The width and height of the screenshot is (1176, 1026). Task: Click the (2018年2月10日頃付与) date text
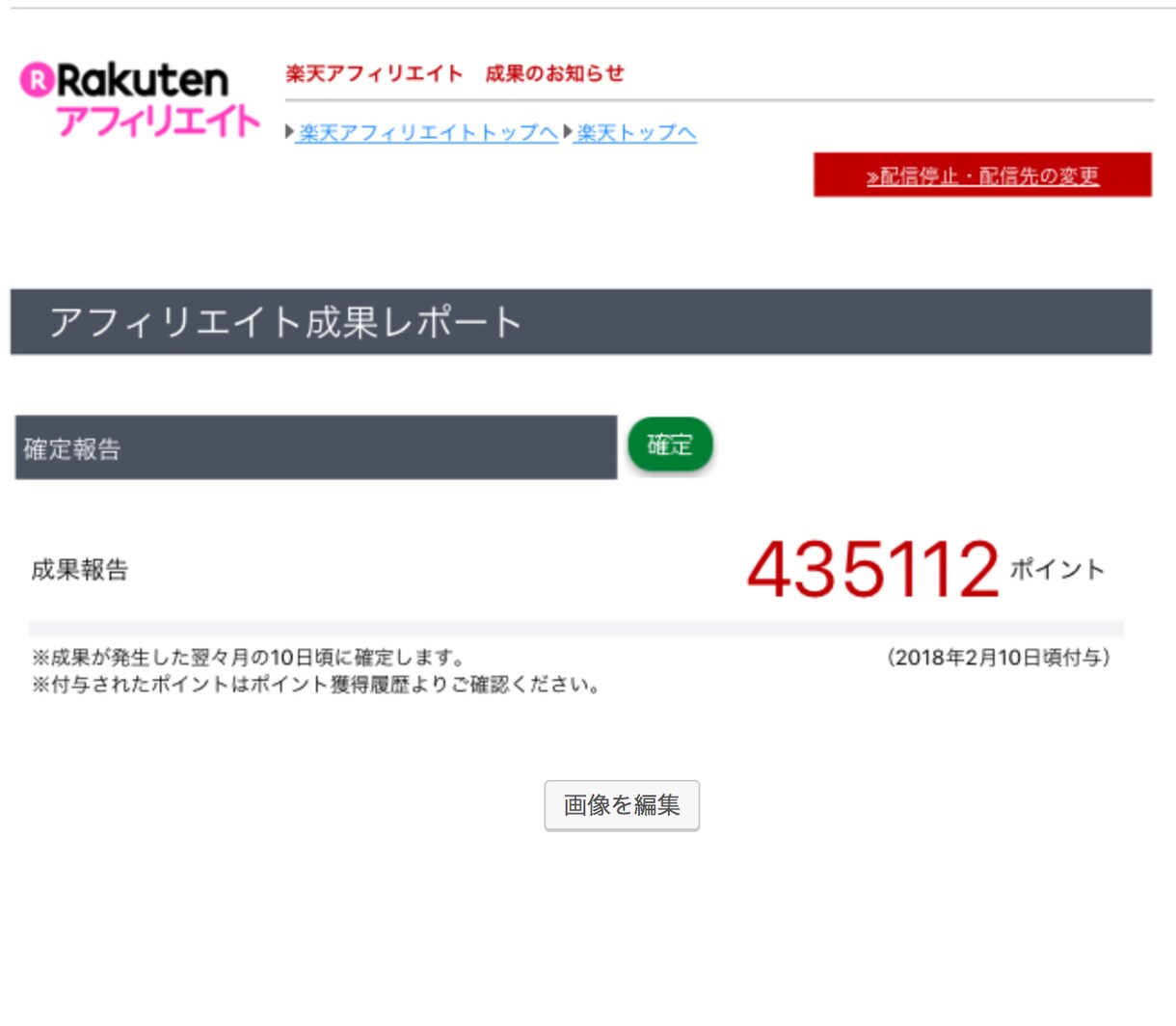click(998, 658)
